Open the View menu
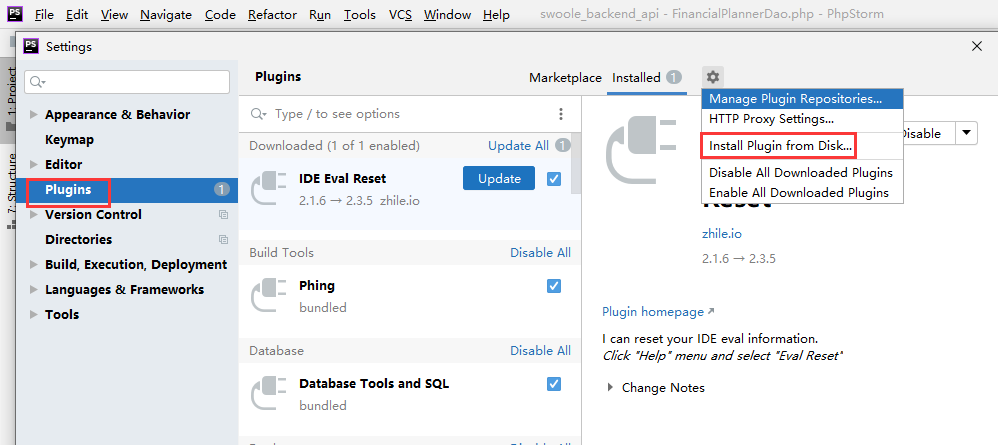998x445 pixels. (114, 15)
